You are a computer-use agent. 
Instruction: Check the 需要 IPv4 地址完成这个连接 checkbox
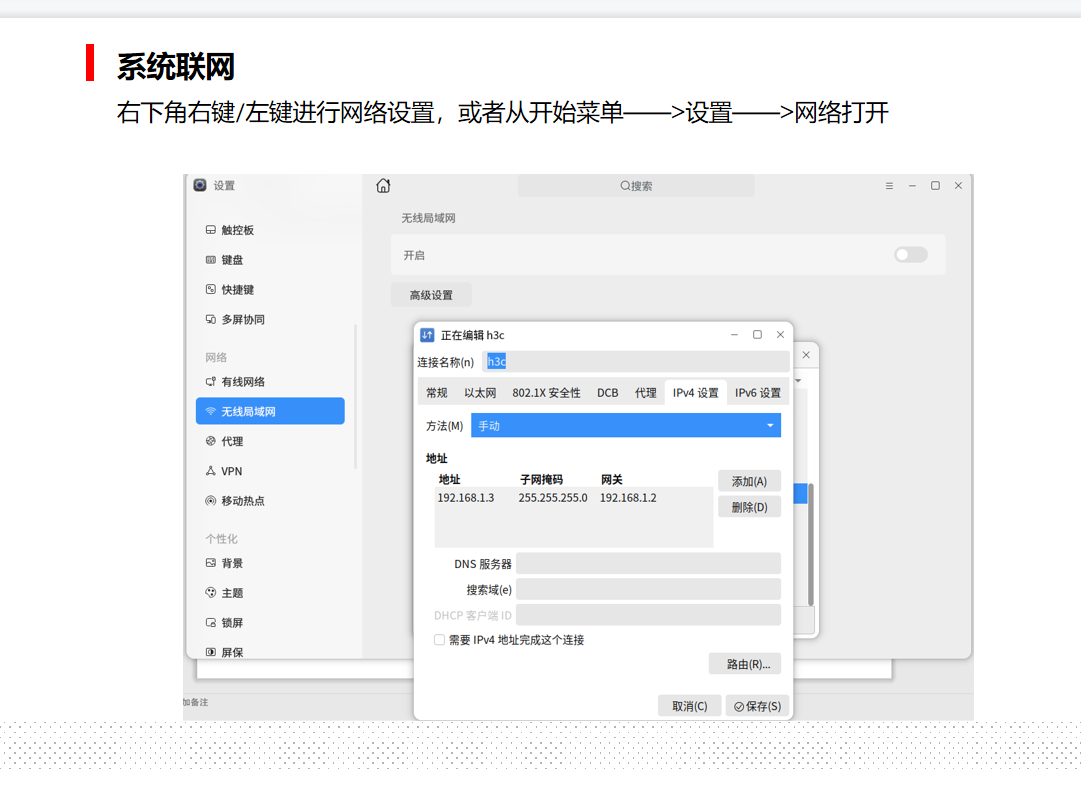click(440, 640)
